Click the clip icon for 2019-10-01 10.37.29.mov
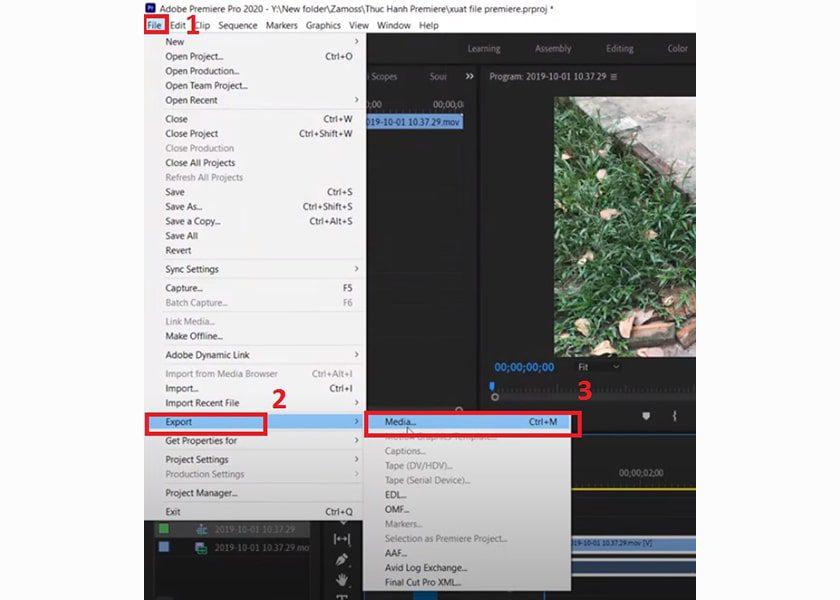The width and height of the screenshot is (840, 600). pos(201,548)
